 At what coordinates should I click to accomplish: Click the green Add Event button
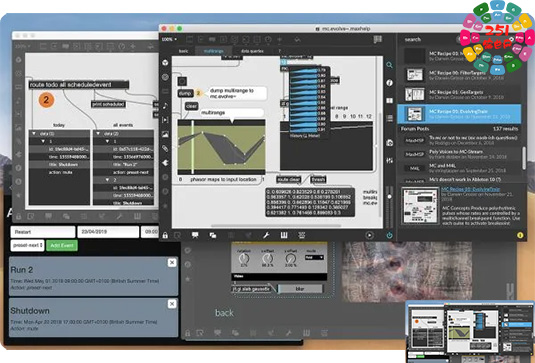(62, 245)
